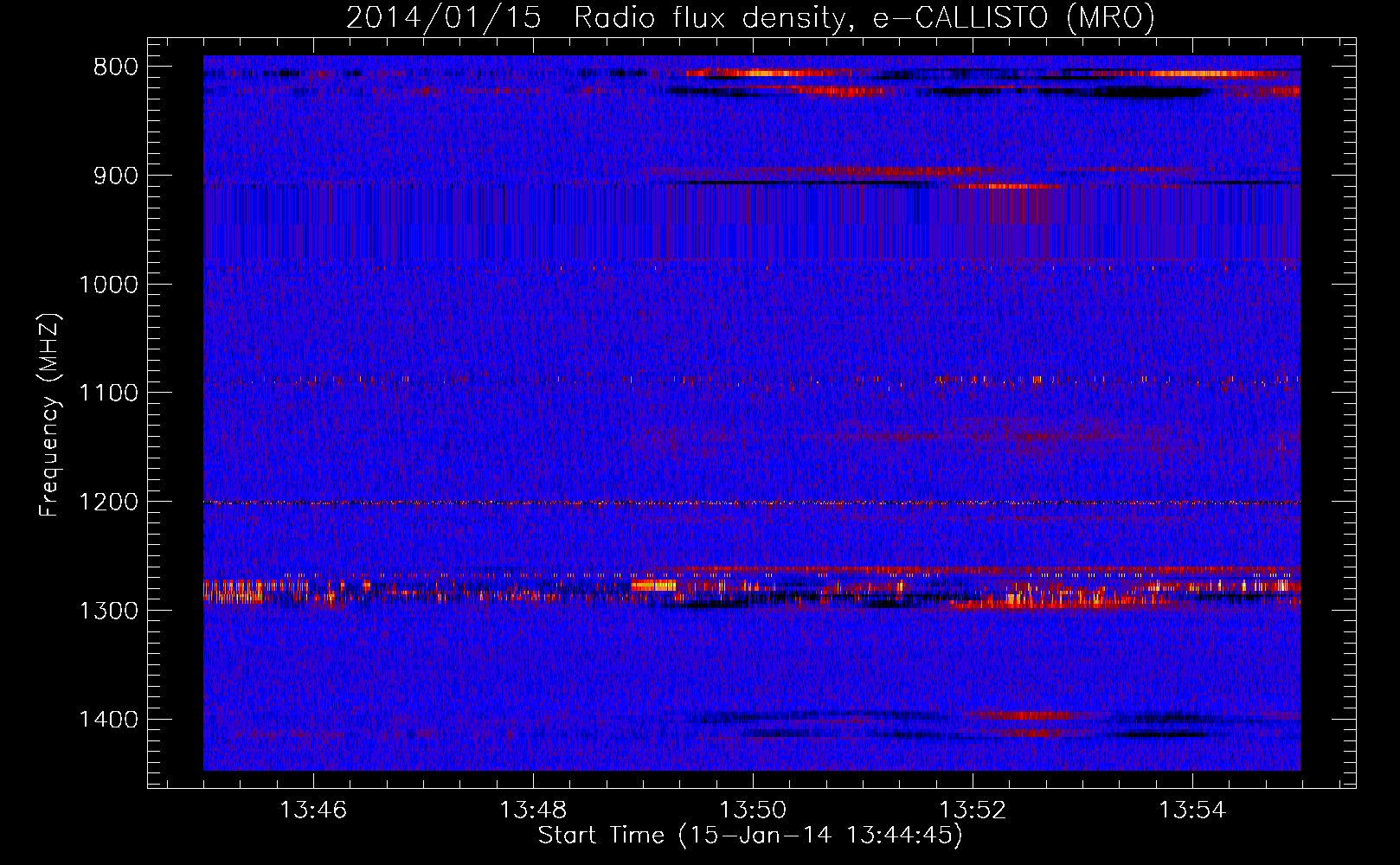Click the 900 frequency tick label
This screenshot has width=1400, height=865.
click(x=116, y=176)
